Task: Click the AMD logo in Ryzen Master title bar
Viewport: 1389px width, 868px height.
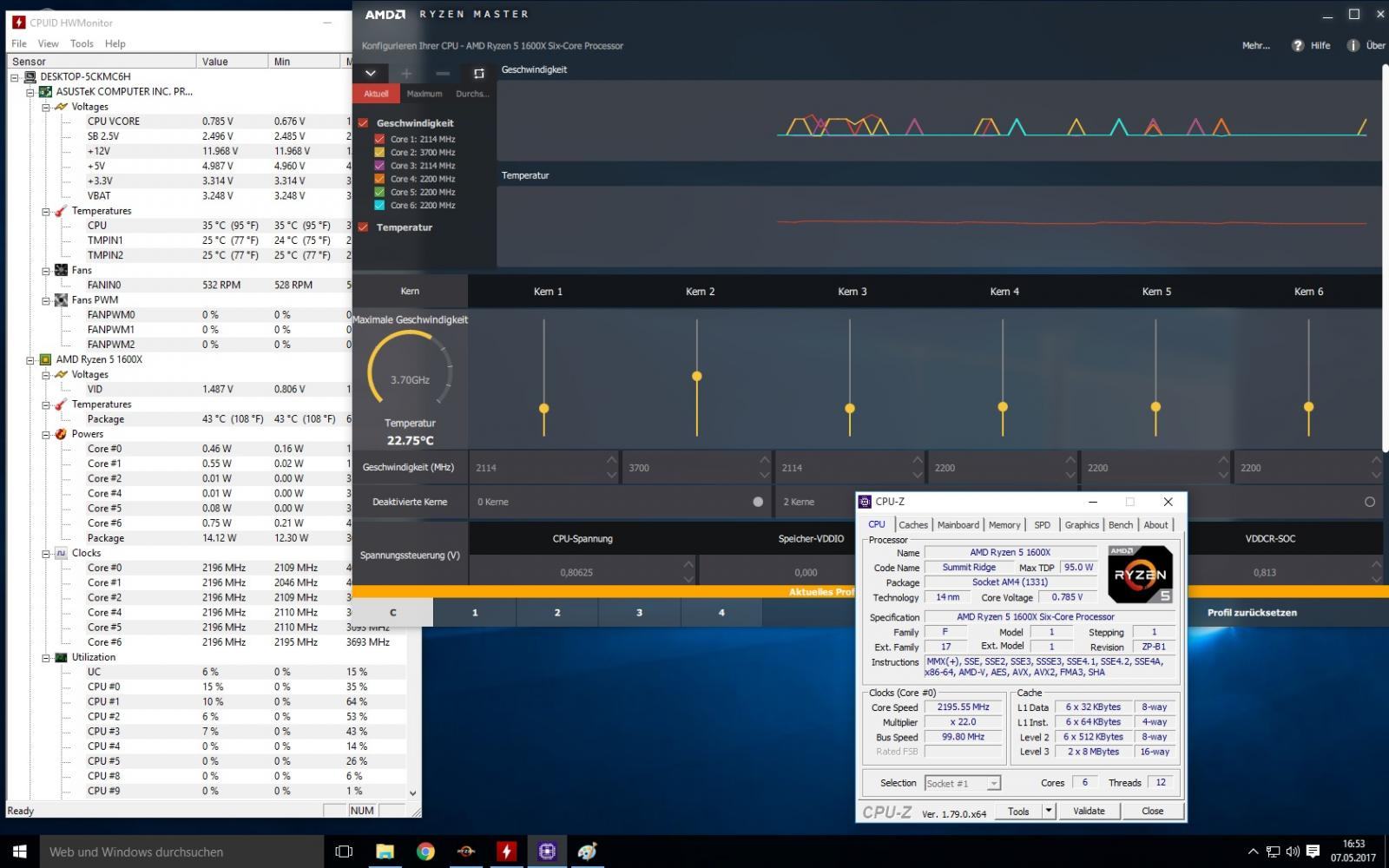Action: [x=385, y=15]
